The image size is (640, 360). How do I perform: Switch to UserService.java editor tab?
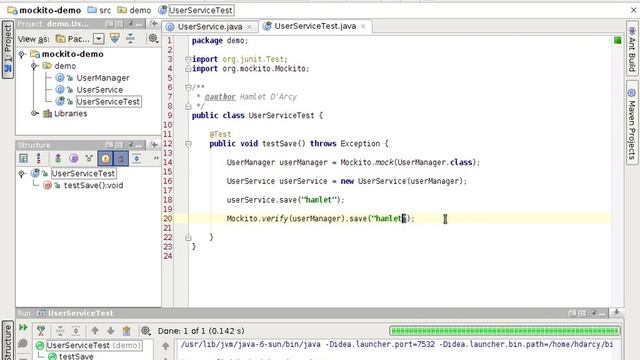coord(209,27)
